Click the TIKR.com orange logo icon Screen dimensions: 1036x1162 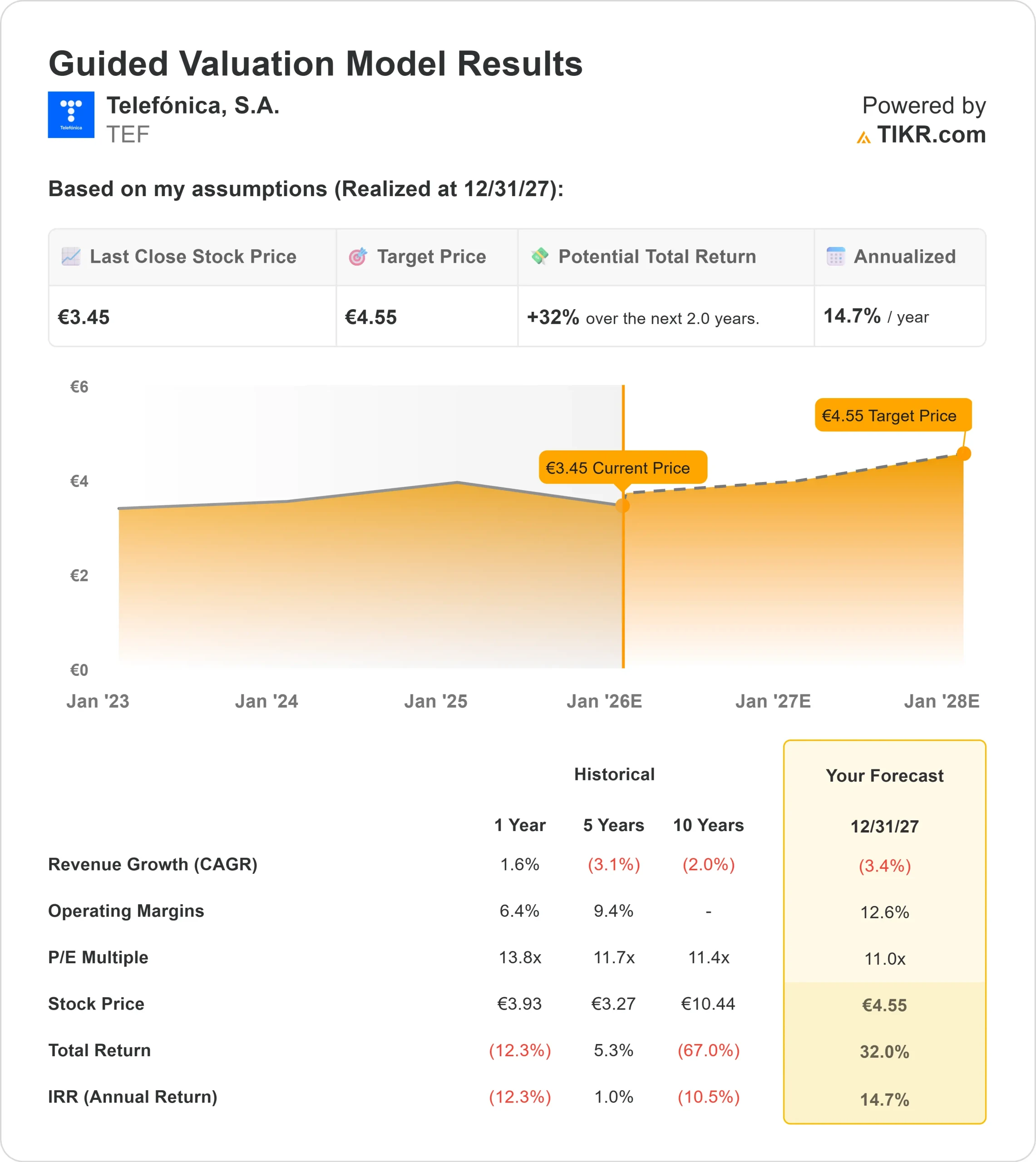[863, 137]
